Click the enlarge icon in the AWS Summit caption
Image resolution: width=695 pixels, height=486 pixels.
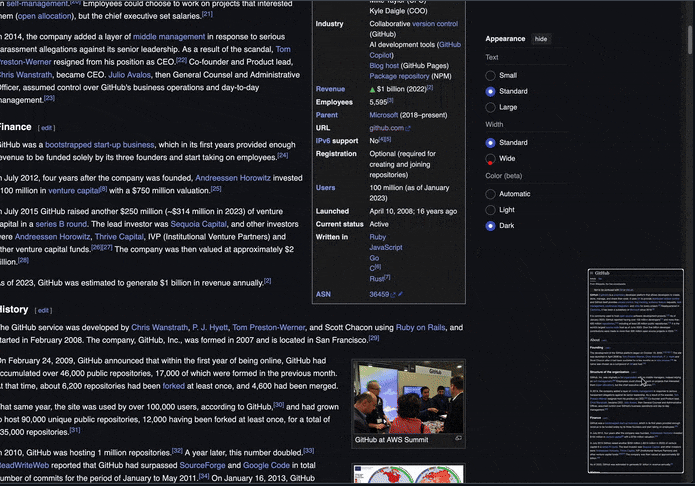(x=458, y=439)
